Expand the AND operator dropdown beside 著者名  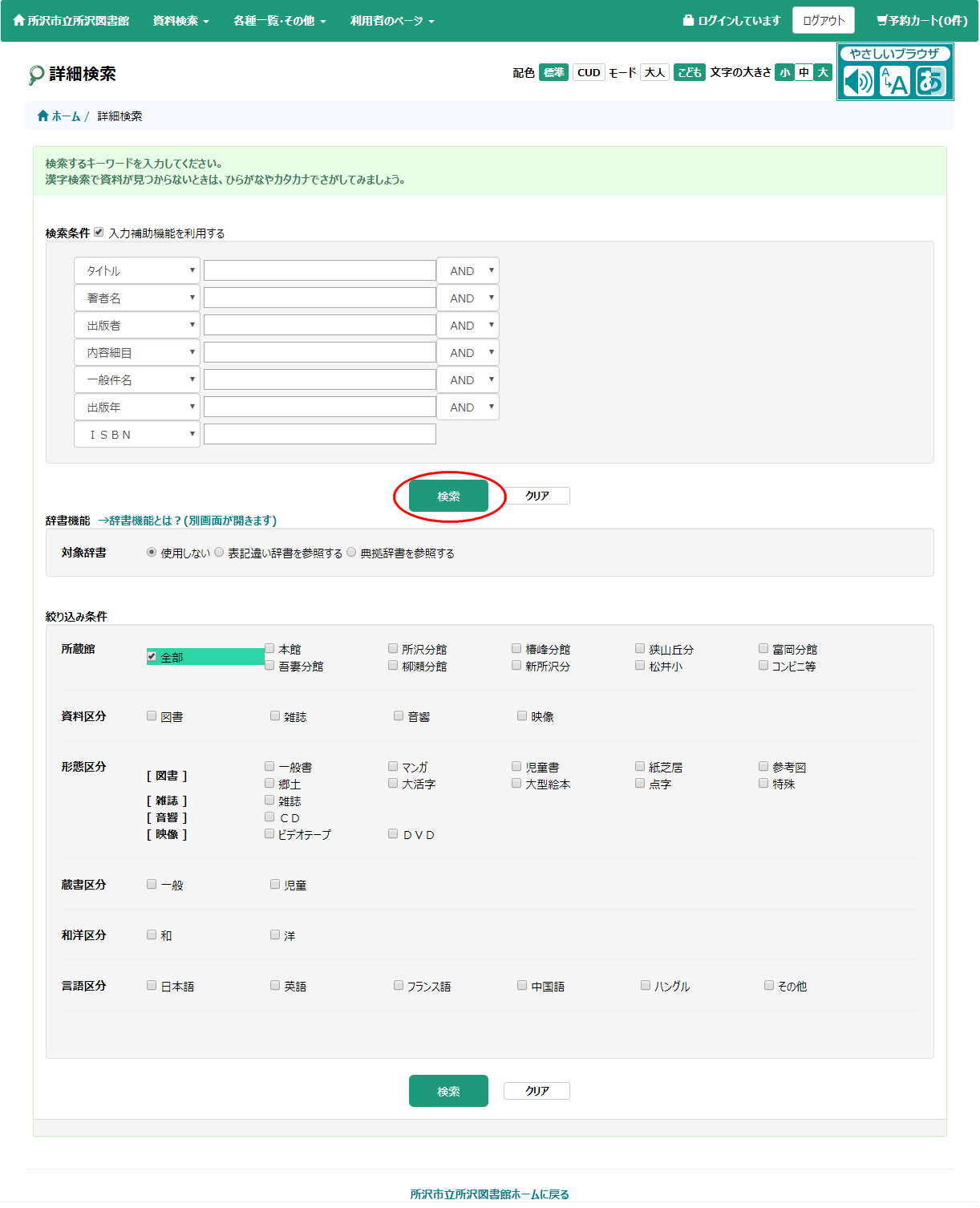pyautogui.click(x=468, y=298)
